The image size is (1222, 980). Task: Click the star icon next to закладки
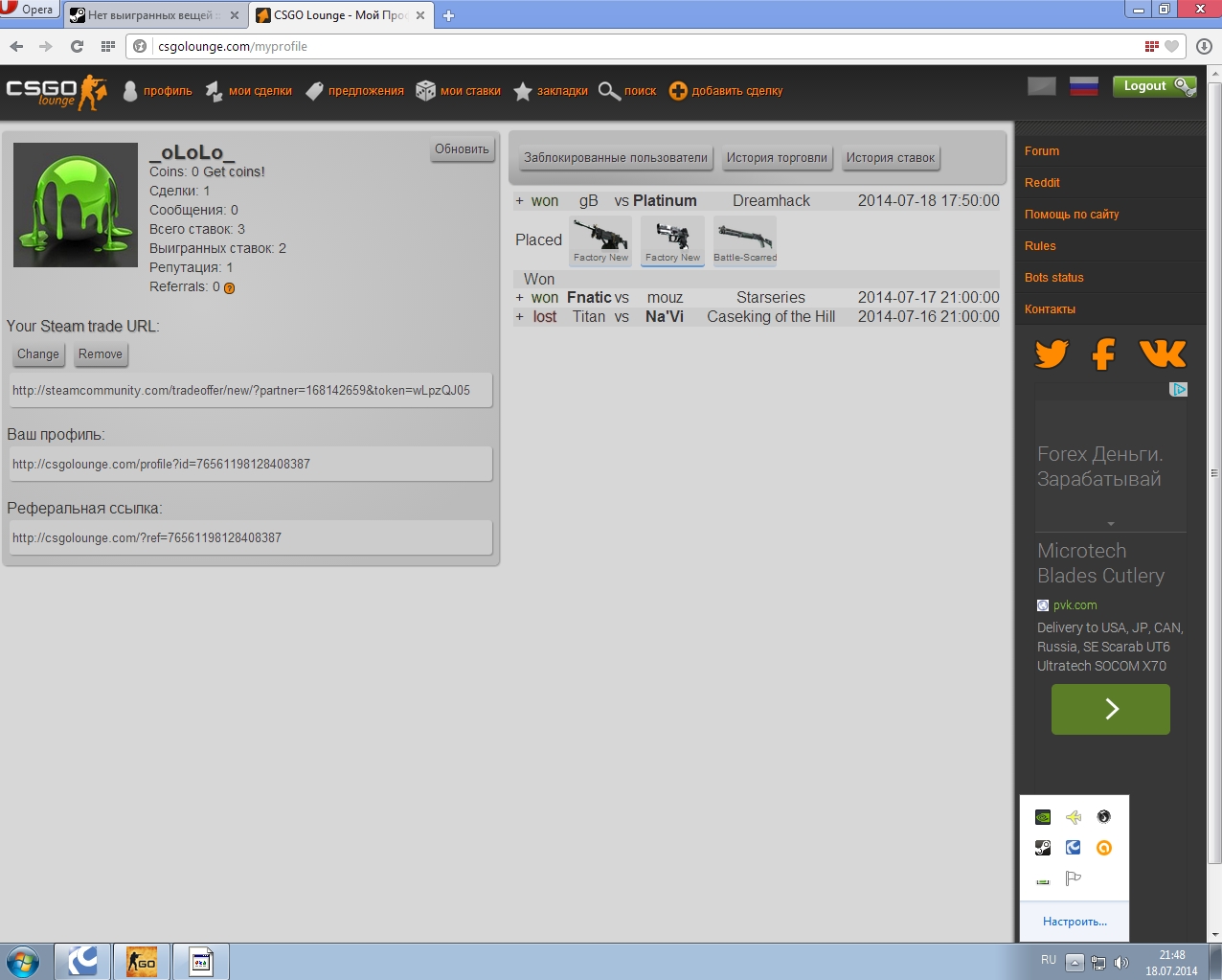pyautogui.click(x=523, y=91)
